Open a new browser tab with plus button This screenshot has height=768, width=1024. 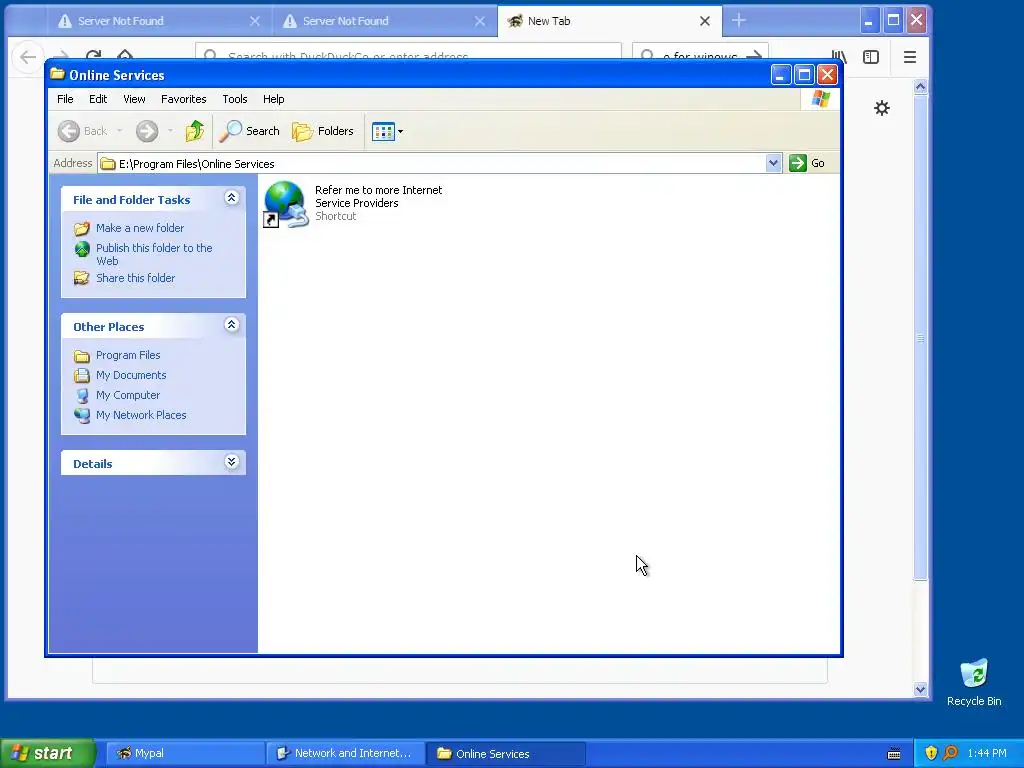[x=739, y=21]
